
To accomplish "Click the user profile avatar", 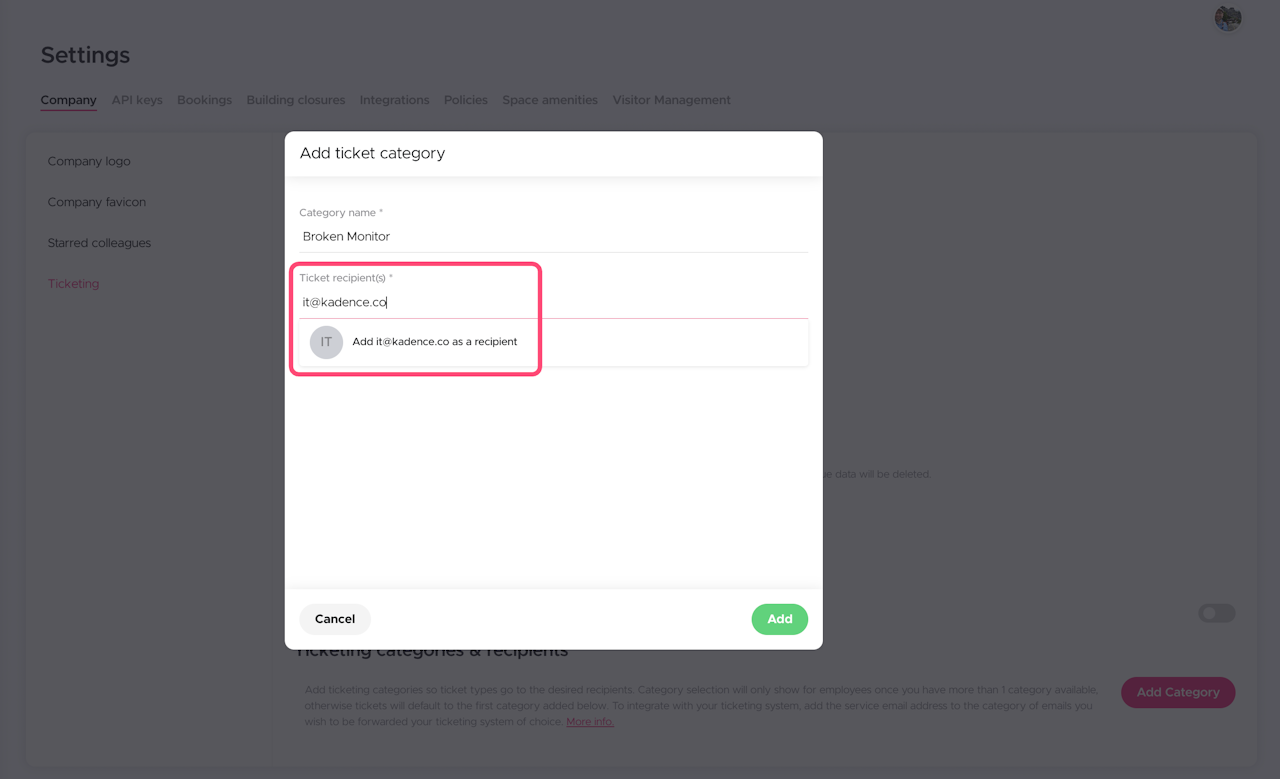I will [x=1228, y=18].
